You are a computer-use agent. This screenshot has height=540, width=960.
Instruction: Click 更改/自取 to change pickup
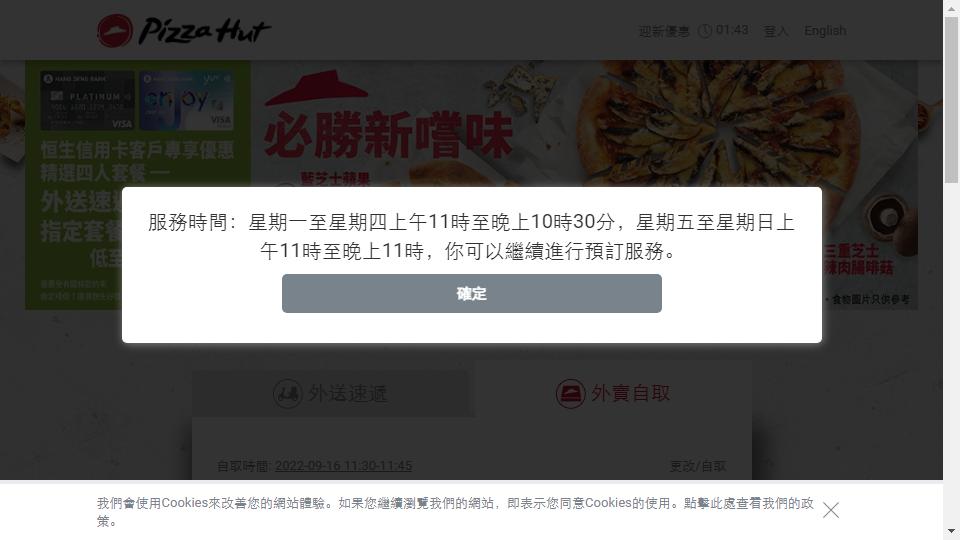pyautogui.click(x=697, y=466)
